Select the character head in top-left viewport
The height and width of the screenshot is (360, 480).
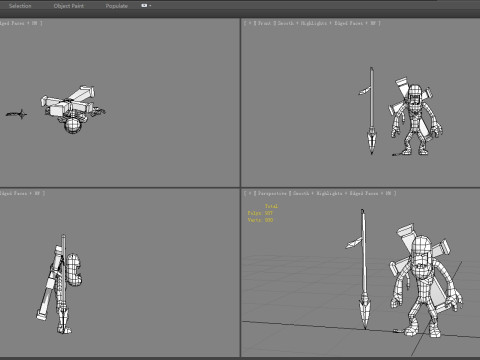point(73,126)
